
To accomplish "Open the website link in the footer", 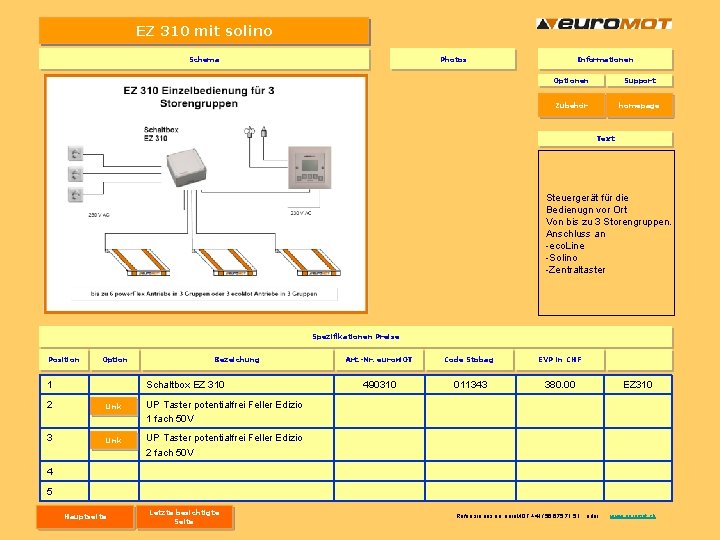I will point(633,516).
